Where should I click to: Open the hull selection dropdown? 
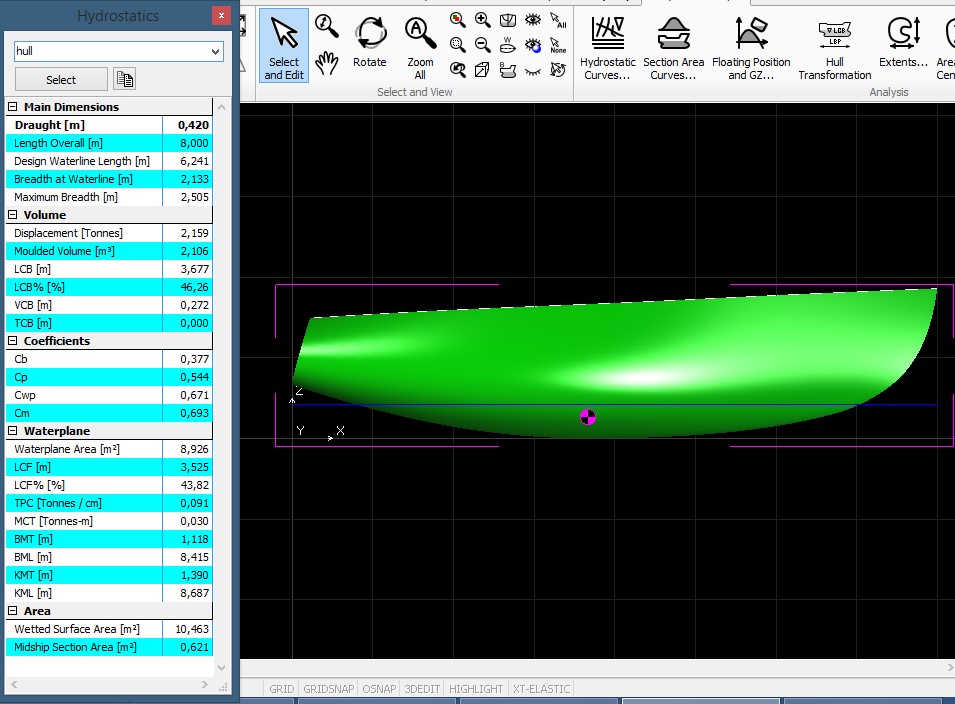[216, 51]
